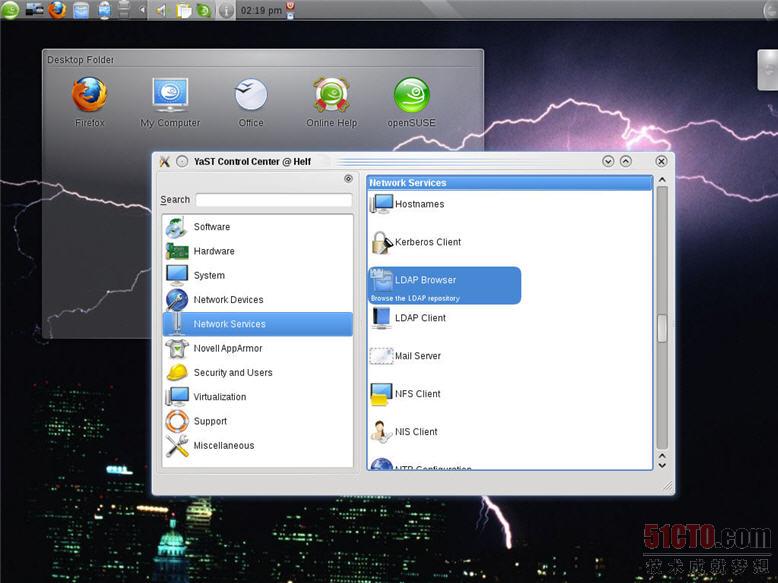The width and height of the screenshot is (778, 583).
Task: Open Online Help in the Desktop Folder
Action: coord(331,102)
